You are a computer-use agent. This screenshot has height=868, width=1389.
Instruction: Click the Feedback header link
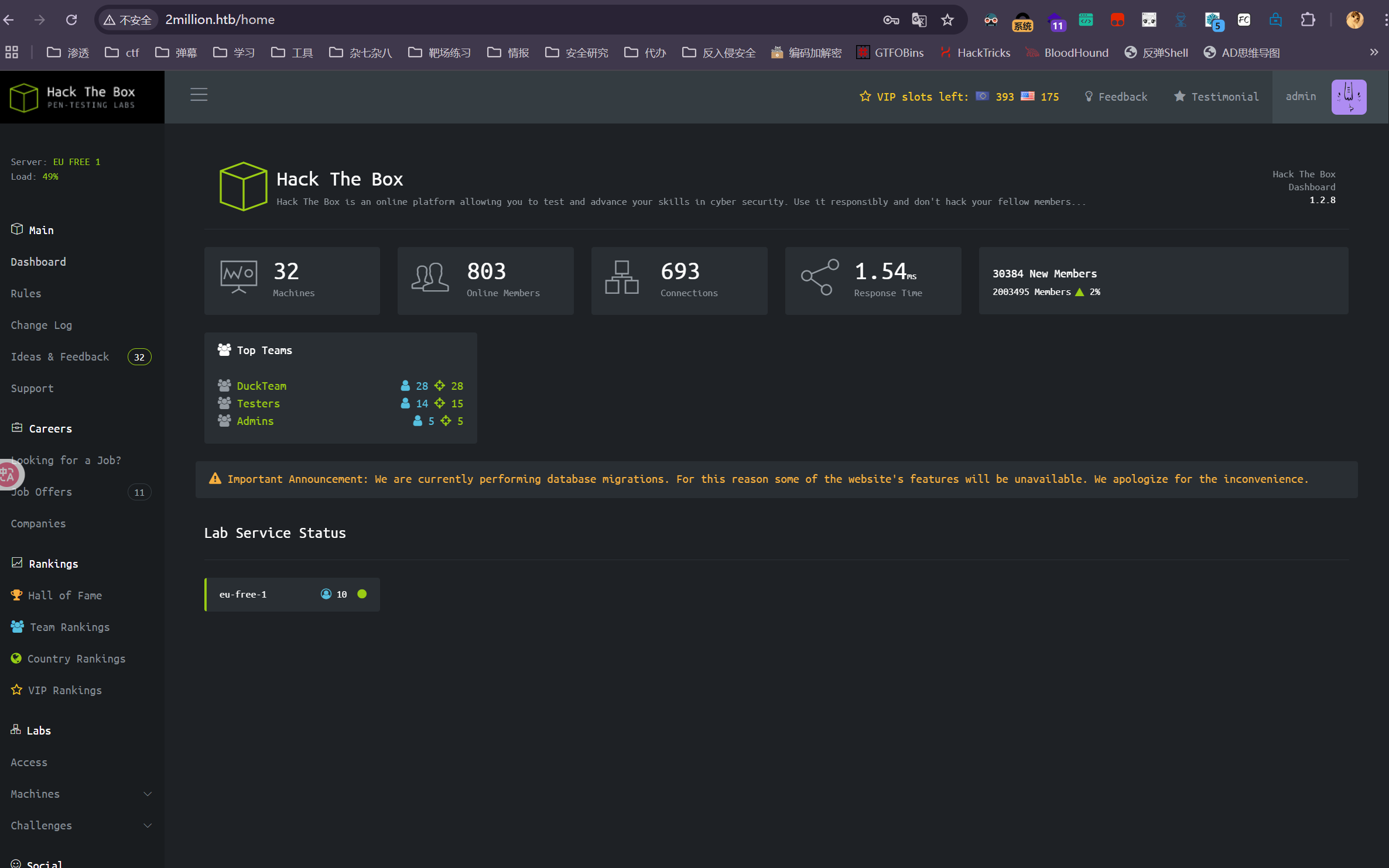tap(1116, 97)
